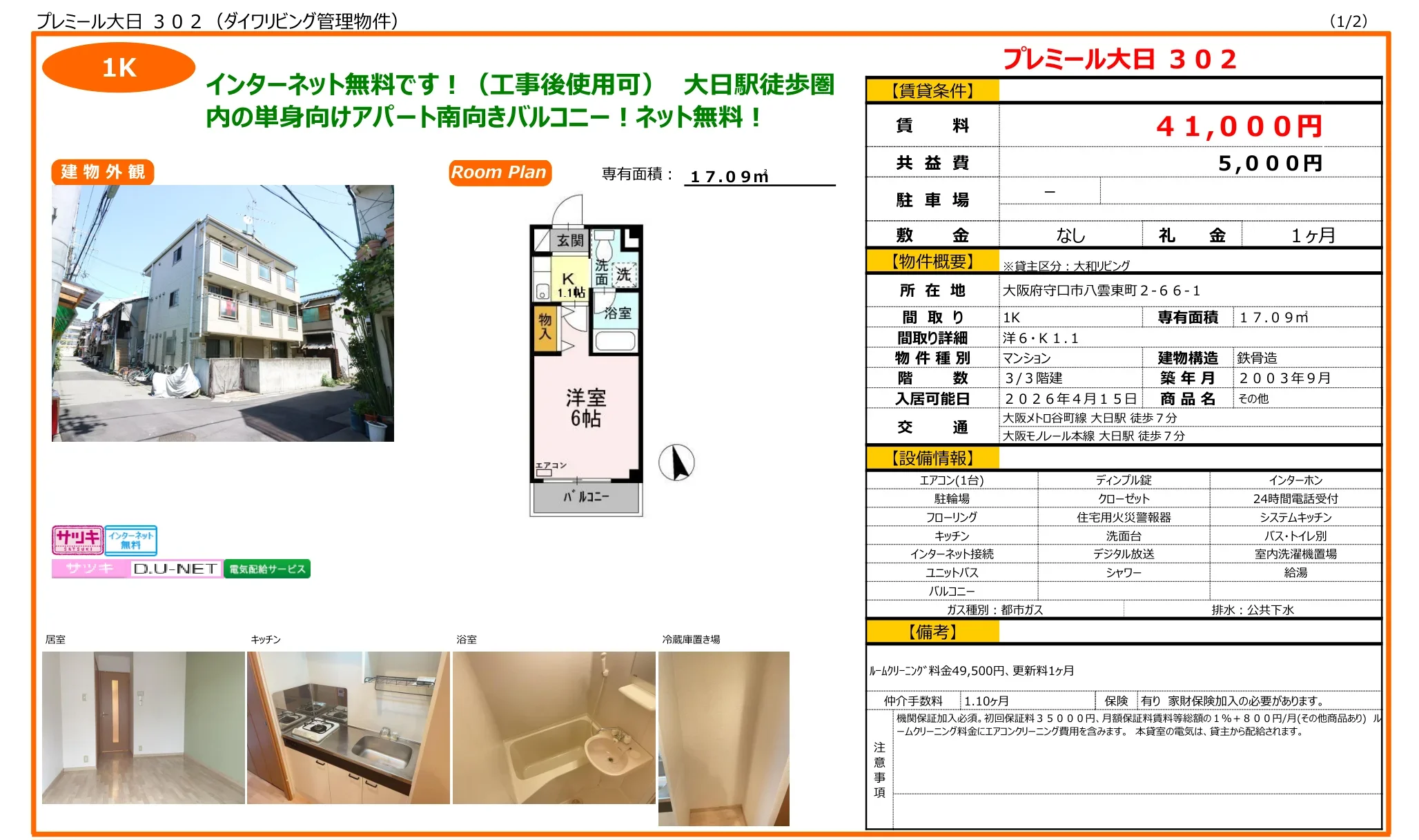Image resolution: width=1419 pixels, height=840 pixels.
Task: Click the 賃貸条件 section header
Action: (x=932, y=90)
